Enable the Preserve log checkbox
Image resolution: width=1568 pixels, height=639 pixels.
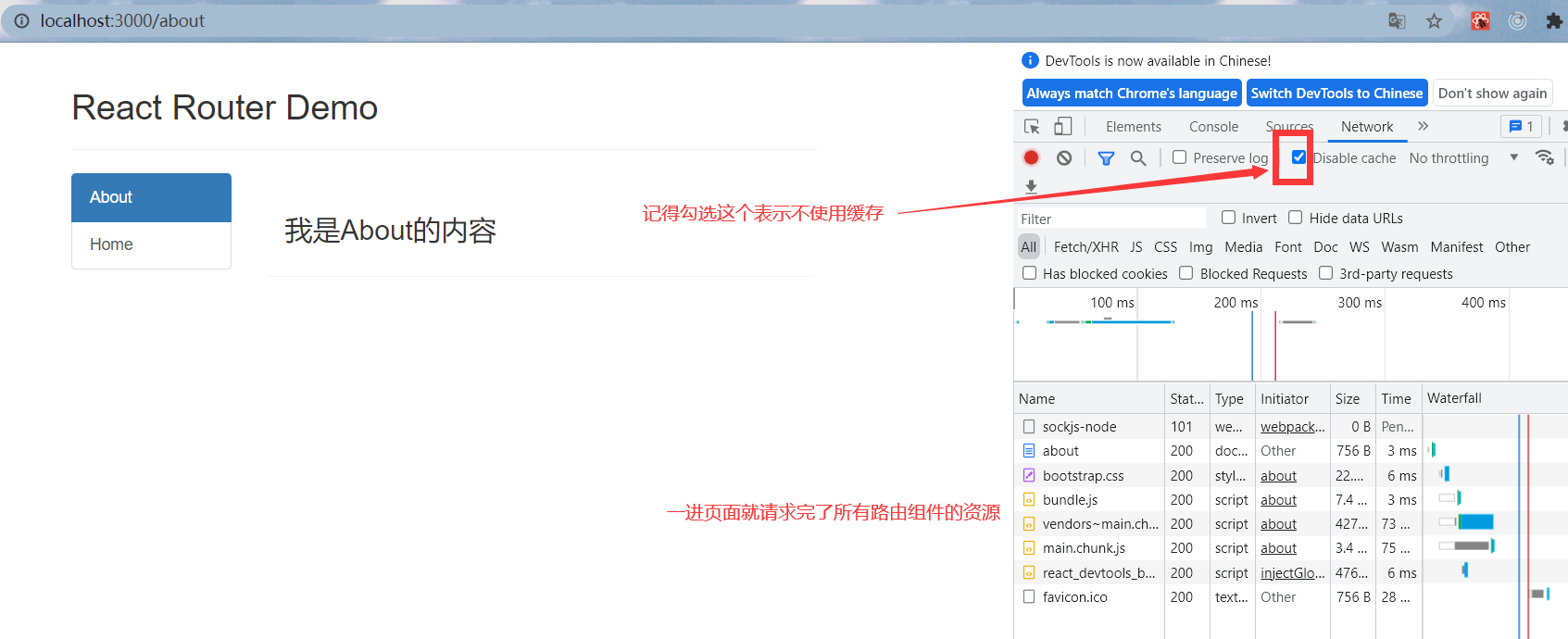1179,157
